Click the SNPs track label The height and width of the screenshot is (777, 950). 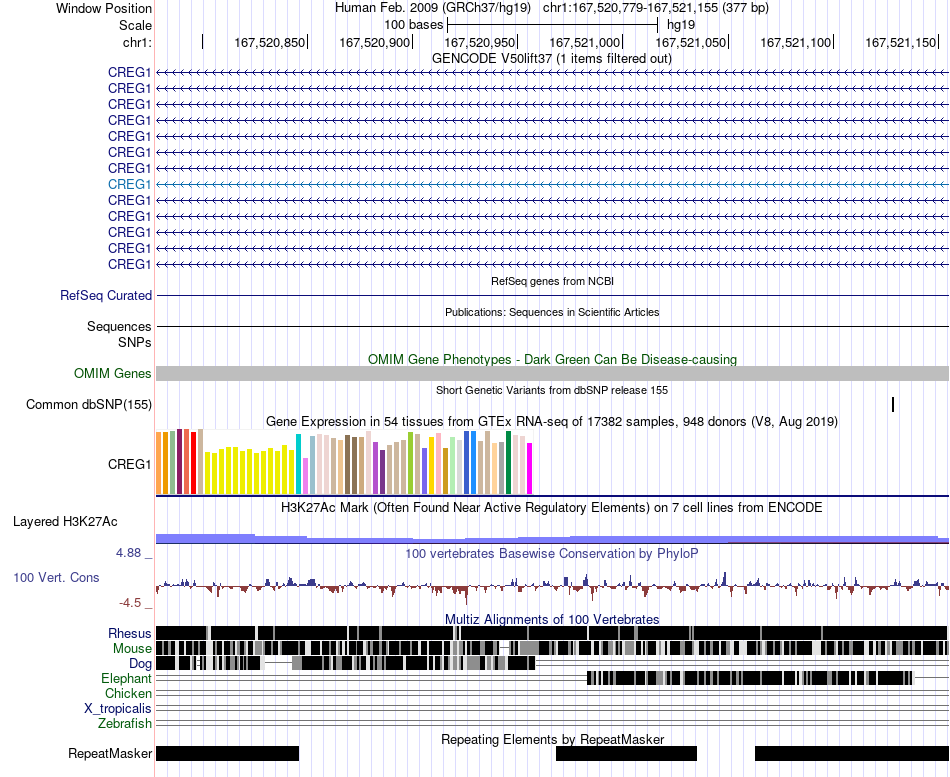135,342
